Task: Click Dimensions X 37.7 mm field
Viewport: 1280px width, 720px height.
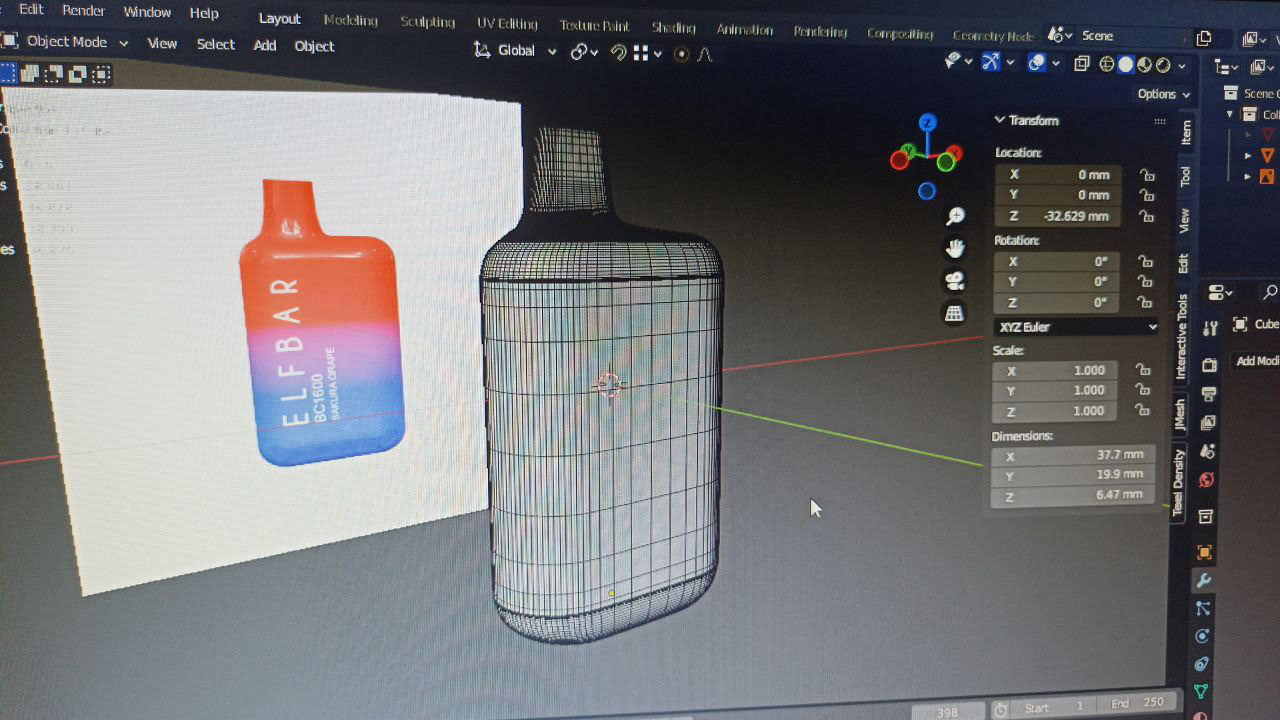Action: point(1073,454)
